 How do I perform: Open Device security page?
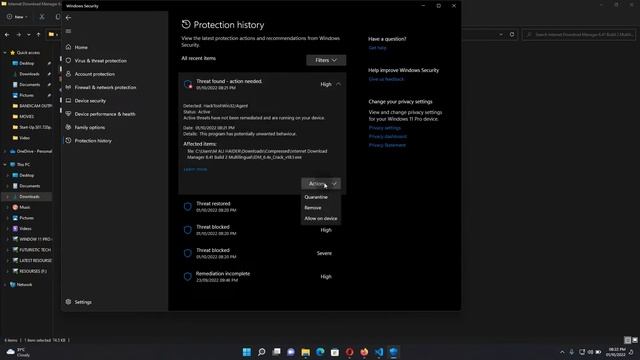(x=90, y=101)
